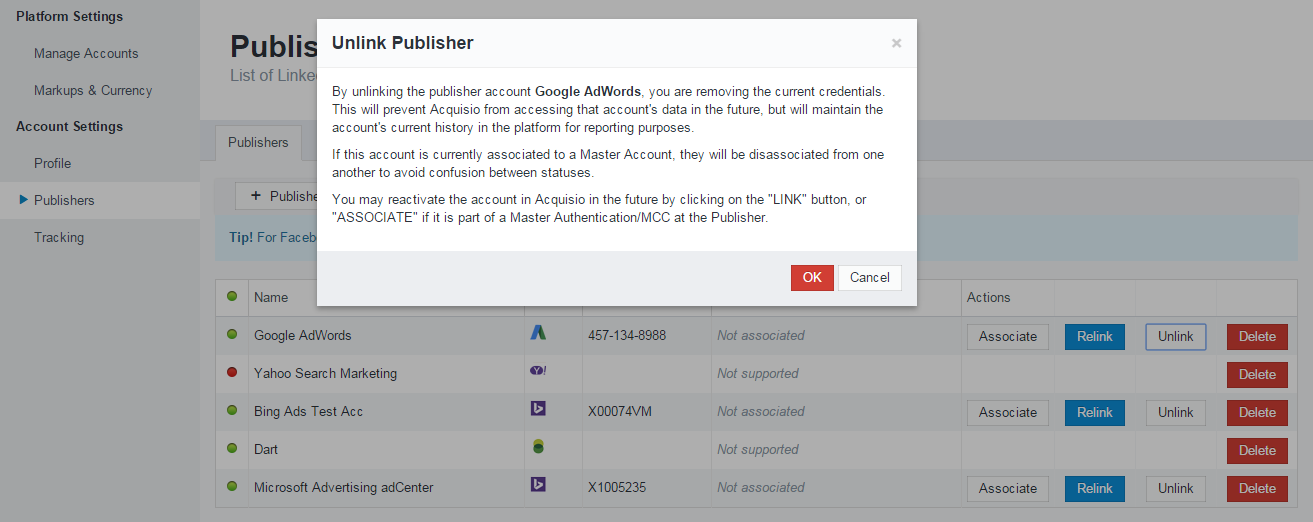Open Tracking settings in sidebar

(x=59, y=237)
